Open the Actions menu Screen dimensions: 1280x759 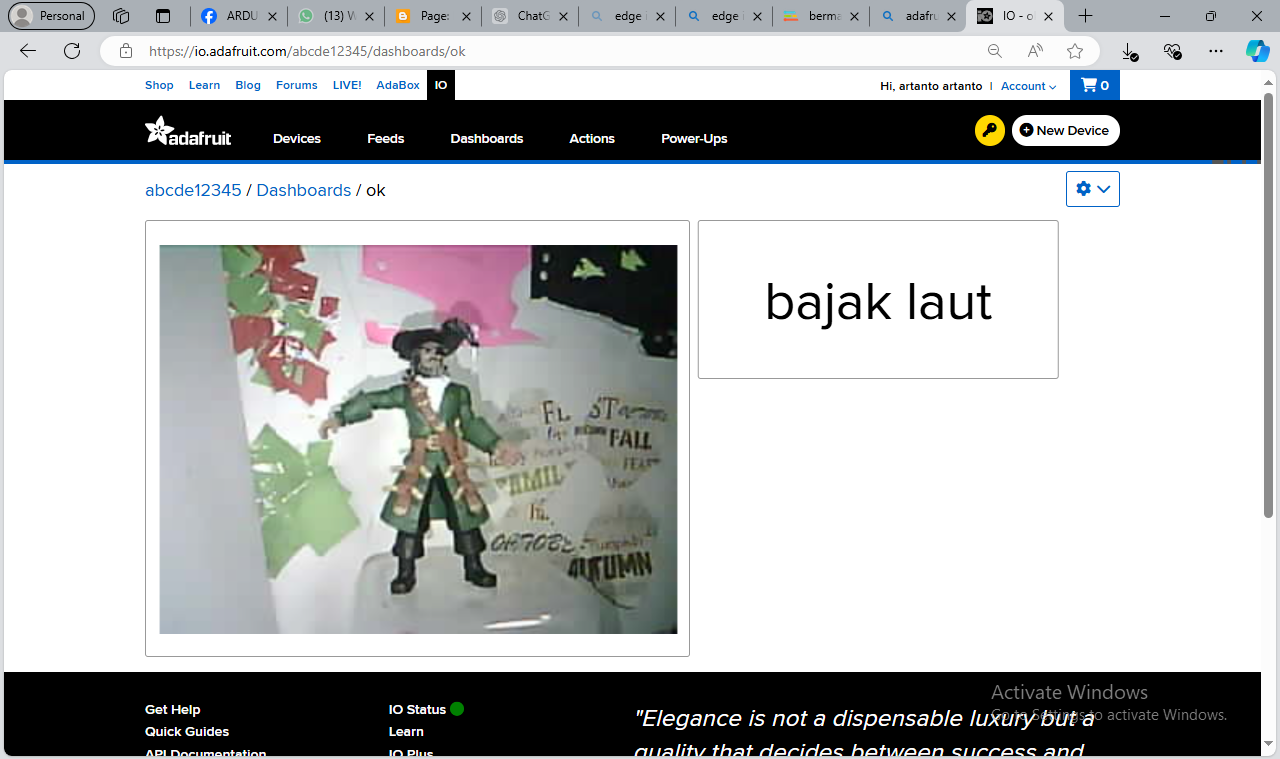pos(592,139)
